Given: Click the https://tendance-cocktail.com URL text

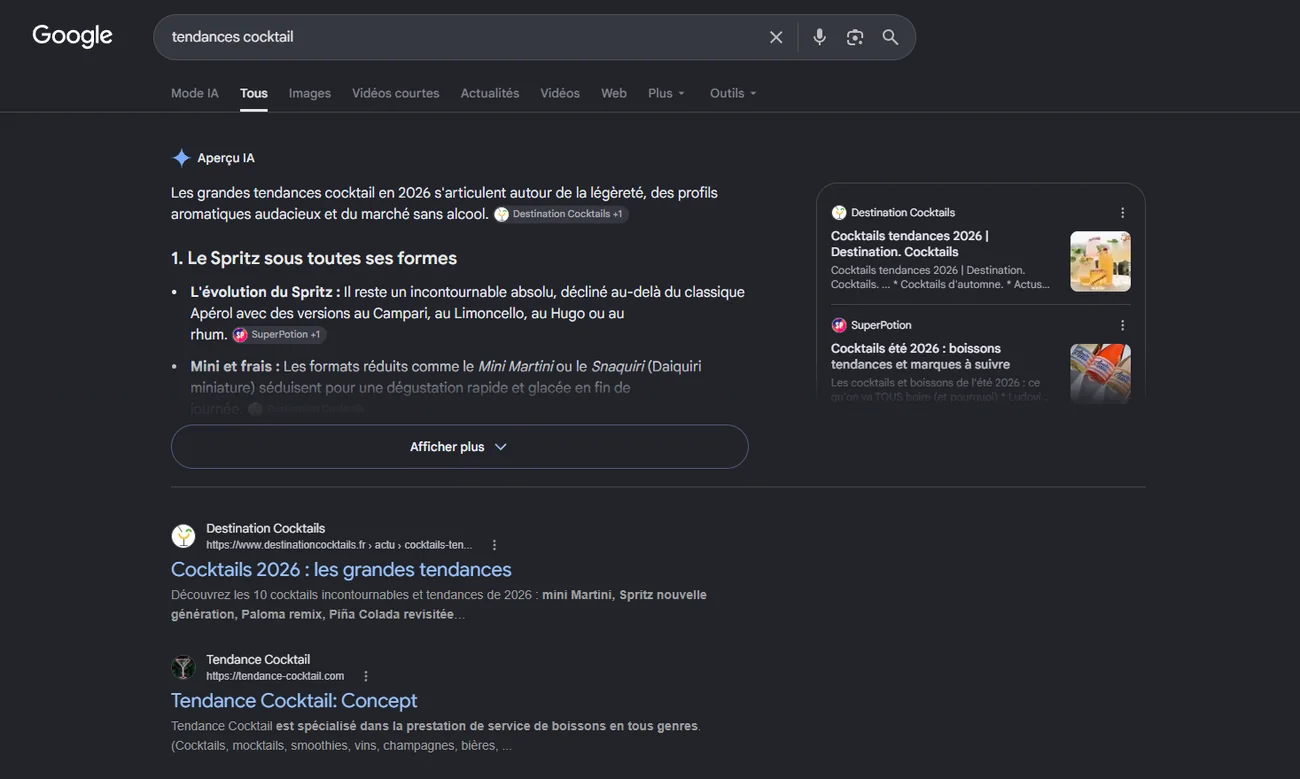Looking at the screenshot, I should click(x=275, y=676).
